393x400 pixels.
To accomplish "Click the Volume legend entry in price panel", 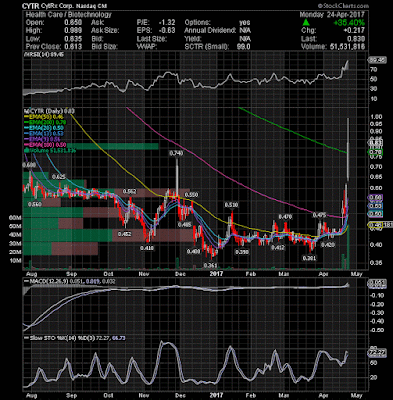I will coord(50,151).
